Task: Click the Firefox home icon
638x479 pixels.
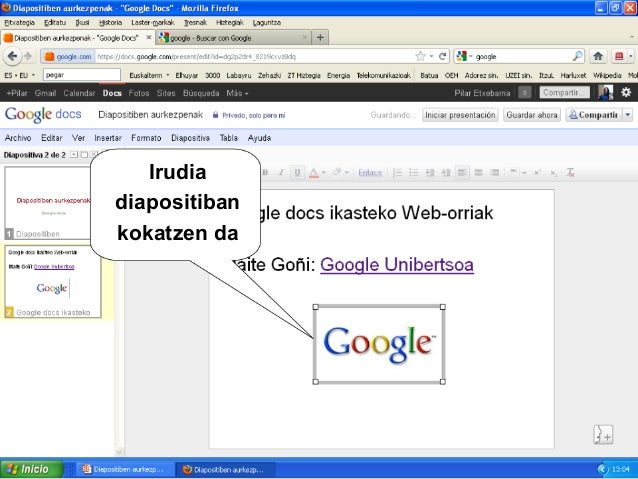Action: [x=598, y=56]
